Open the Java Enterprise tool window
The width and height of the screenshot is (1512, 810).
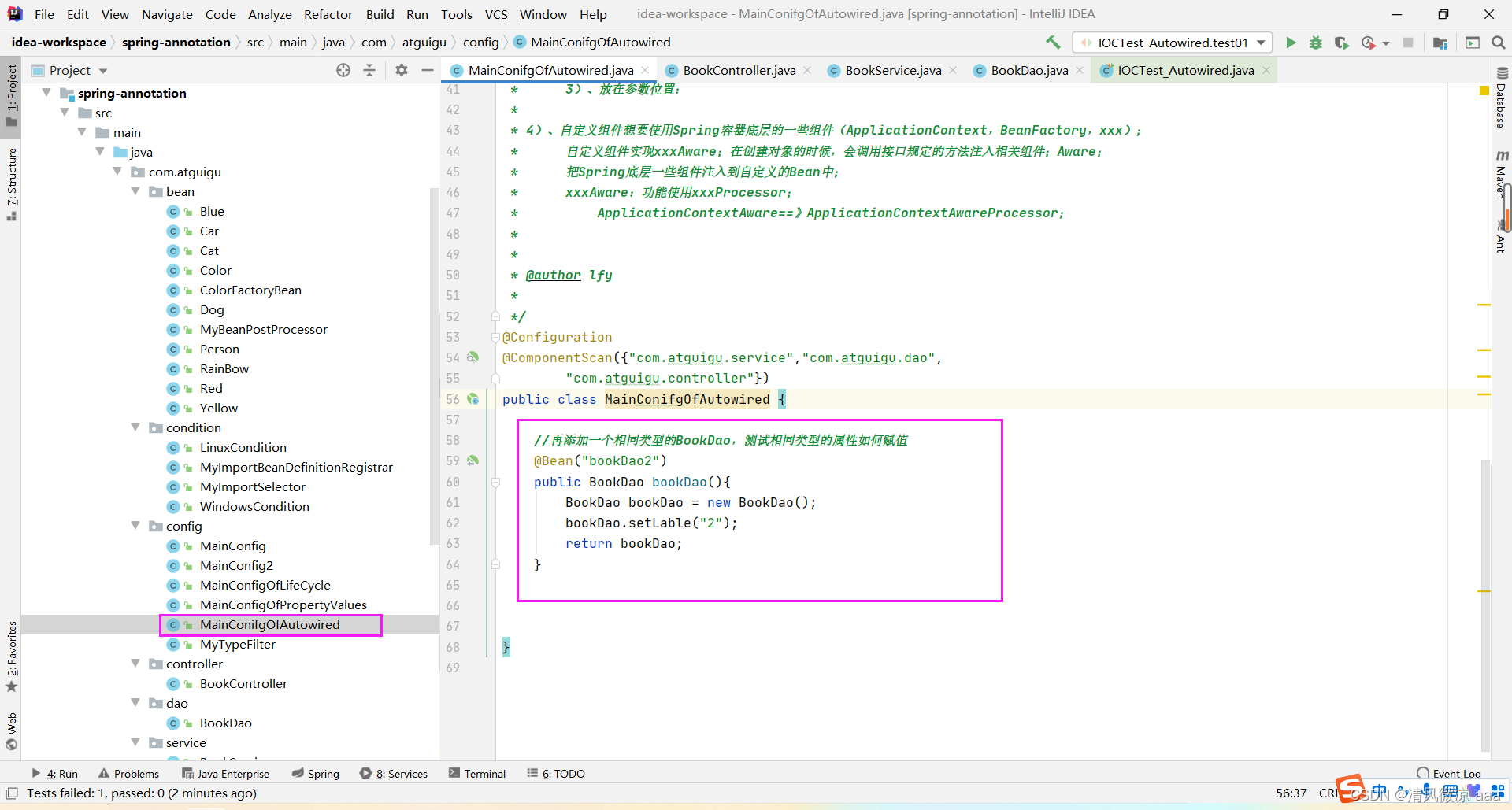[x=225, y=774]
